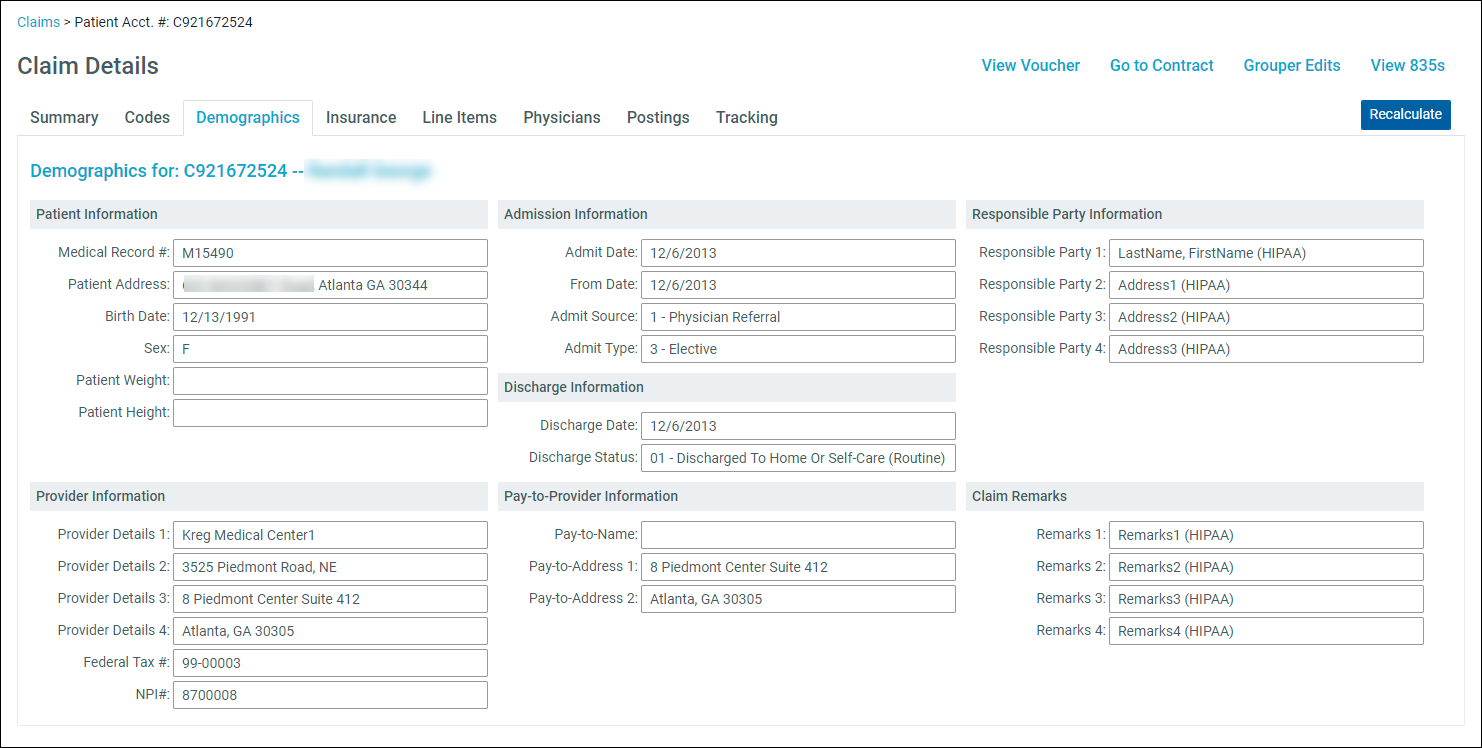Image resolution: width=1482 pixels, height=748 pixels.
Task: Click the Admit Source field
Action: click(798, 317)
